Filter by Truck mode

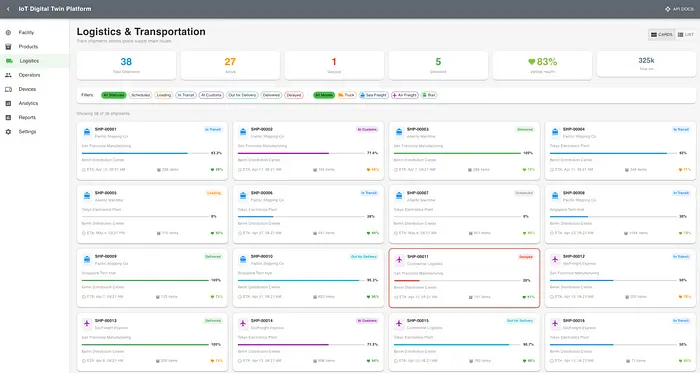[x=346, y=95]
